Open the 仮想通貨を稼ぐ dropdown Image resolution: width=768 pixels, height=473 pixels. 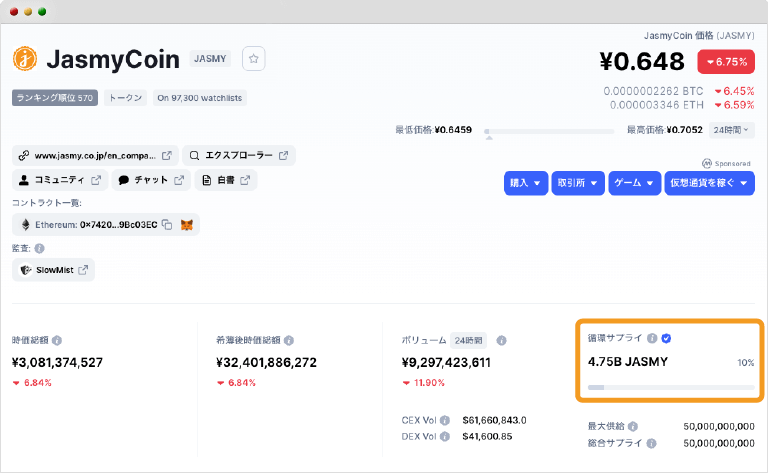(709, 183)
